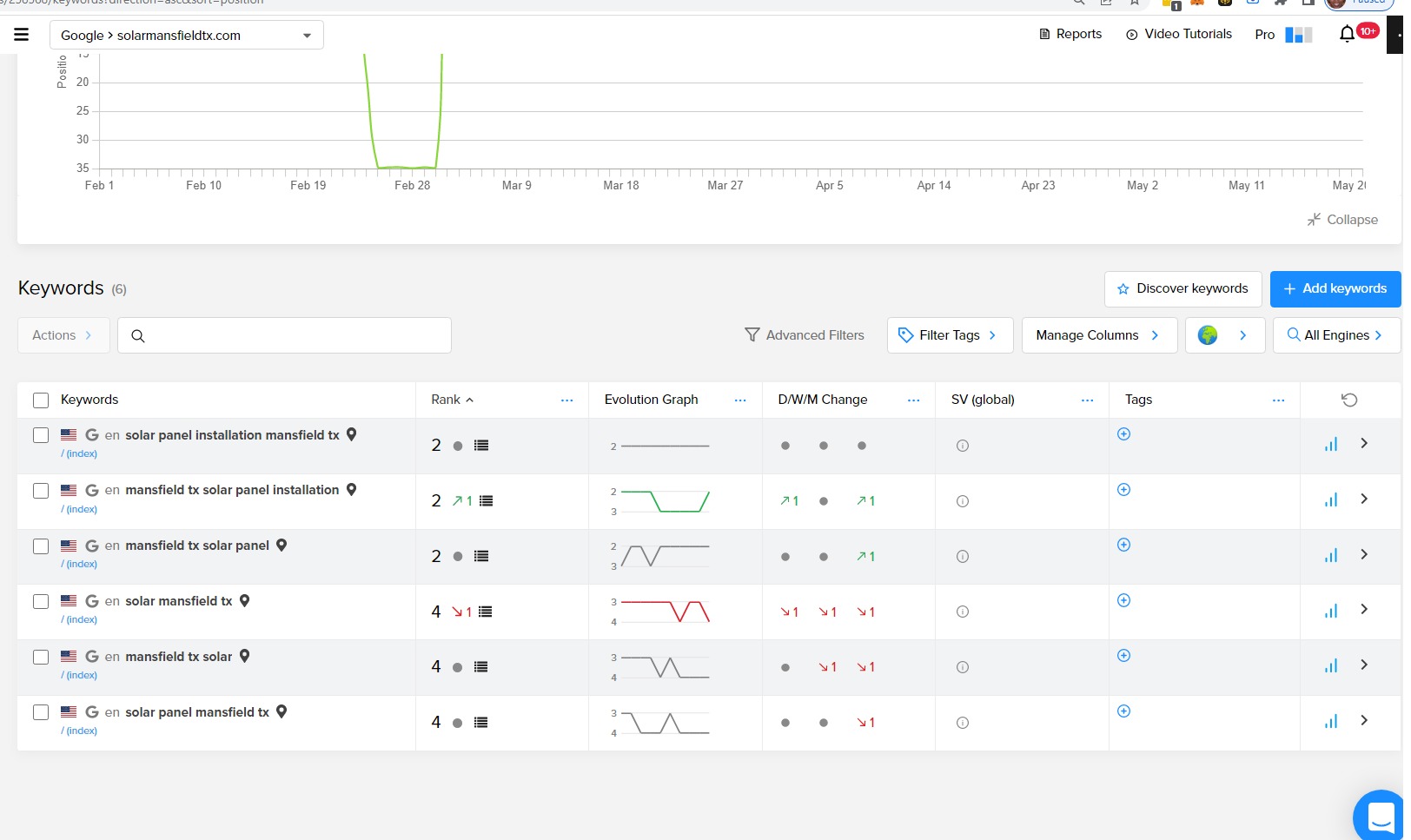
Task: Expand the Filter Tags dropdown
Action: tap(950, 335)
